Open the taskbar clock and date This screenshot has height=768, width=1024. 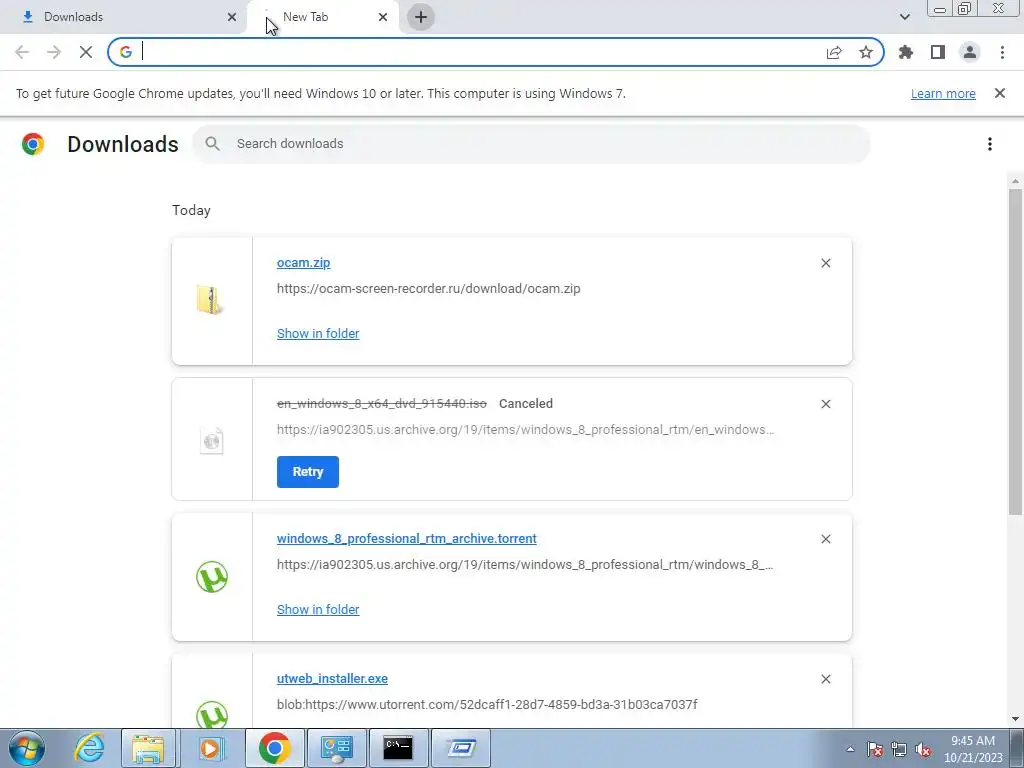click(973, 749)
